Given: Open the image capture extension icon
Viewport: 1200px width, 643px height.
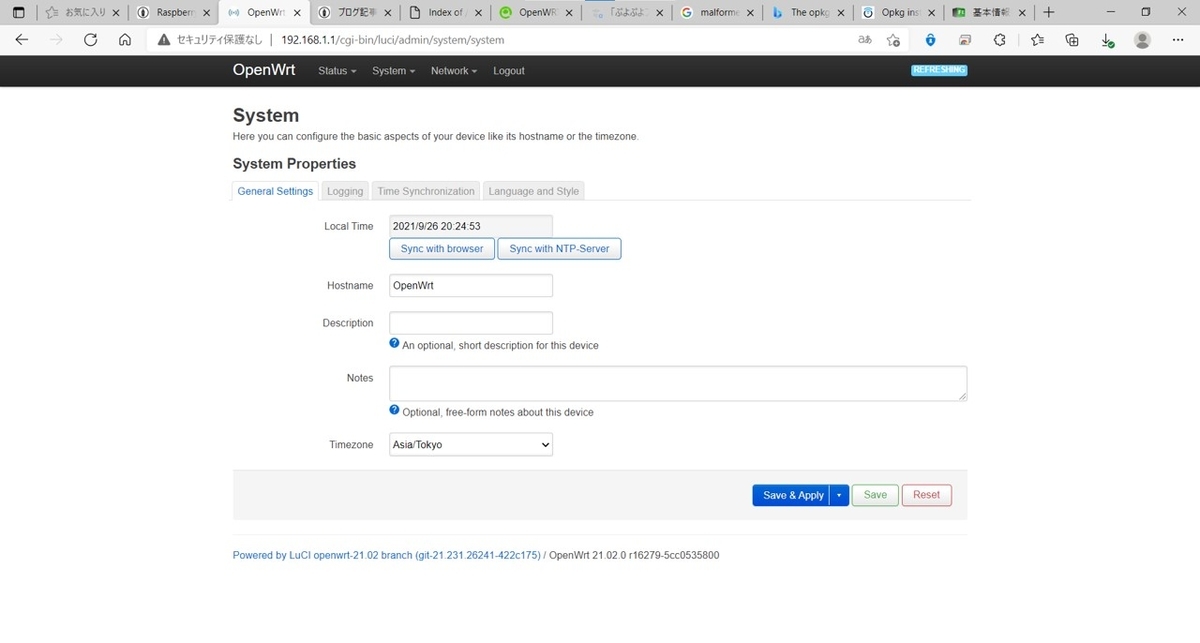Looking at the screenshot, I should tap(965, 40).
